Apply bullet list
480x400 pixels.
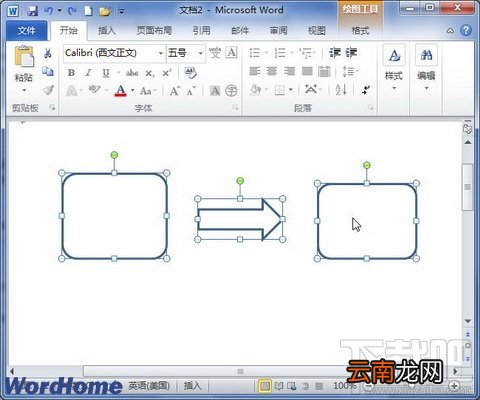click(255, 53)
